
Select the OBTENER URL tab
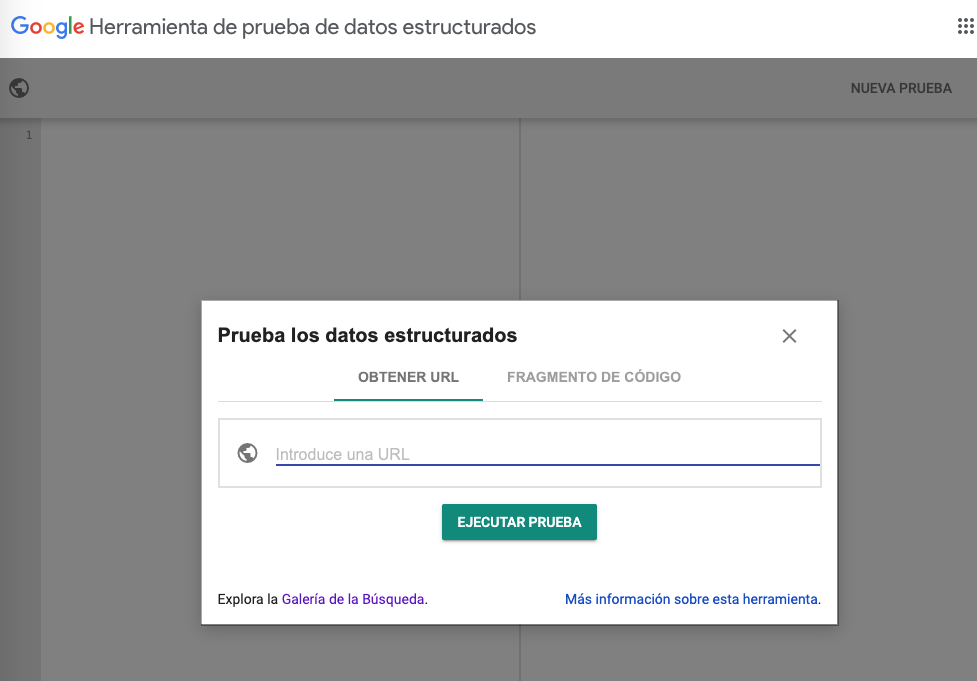(408, 377)
